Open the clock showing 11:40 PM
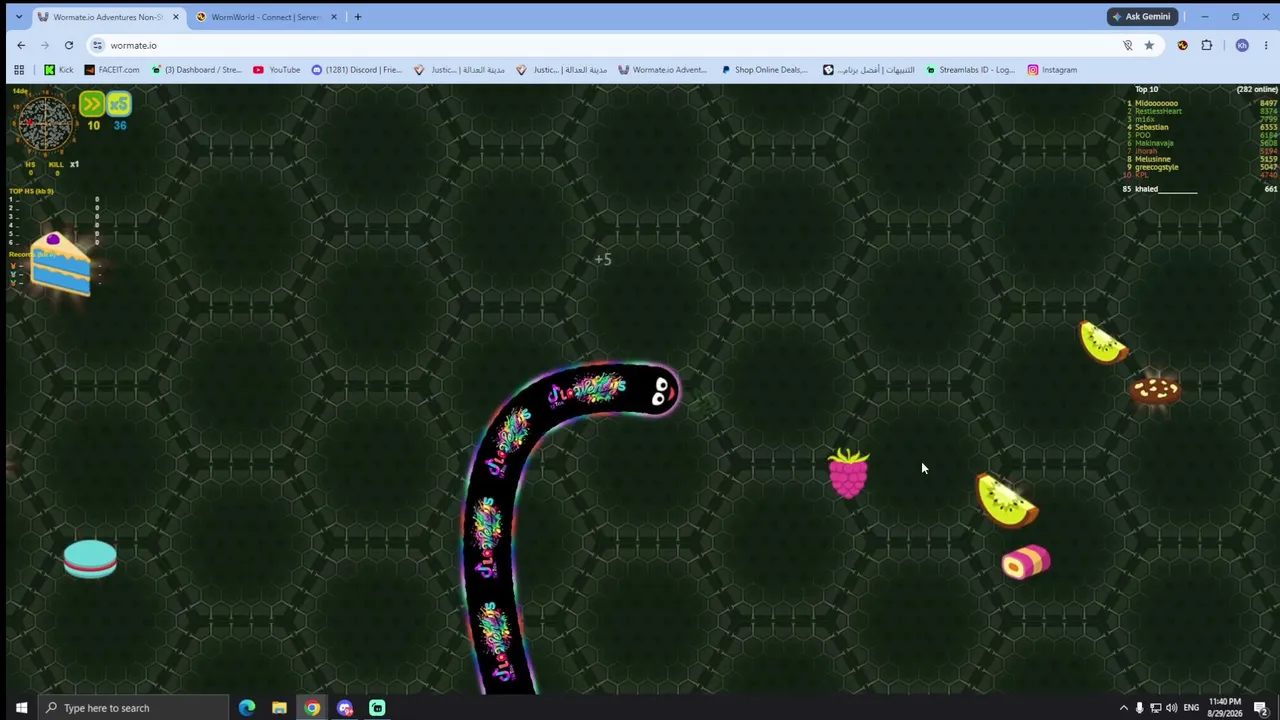 [1225, 708]
